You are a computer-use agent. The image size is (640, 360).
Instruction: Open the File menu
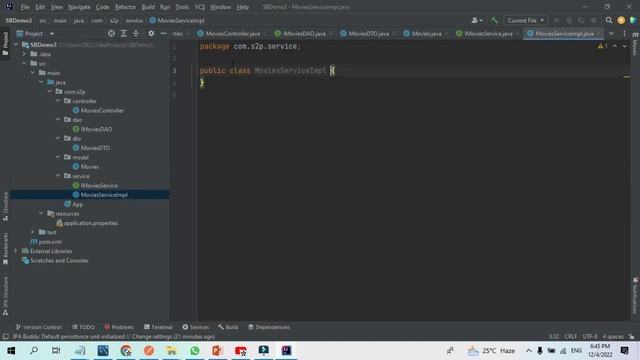click(25, 7)
